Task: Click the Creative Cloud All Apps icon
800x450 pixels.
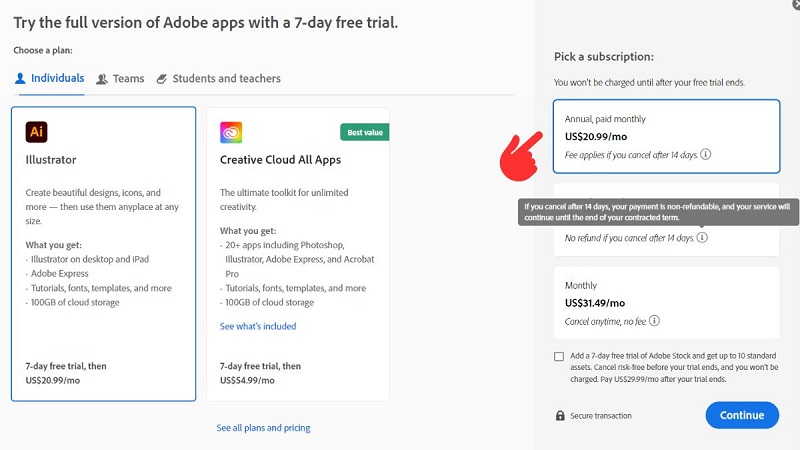Action: [x=231, y=132]
